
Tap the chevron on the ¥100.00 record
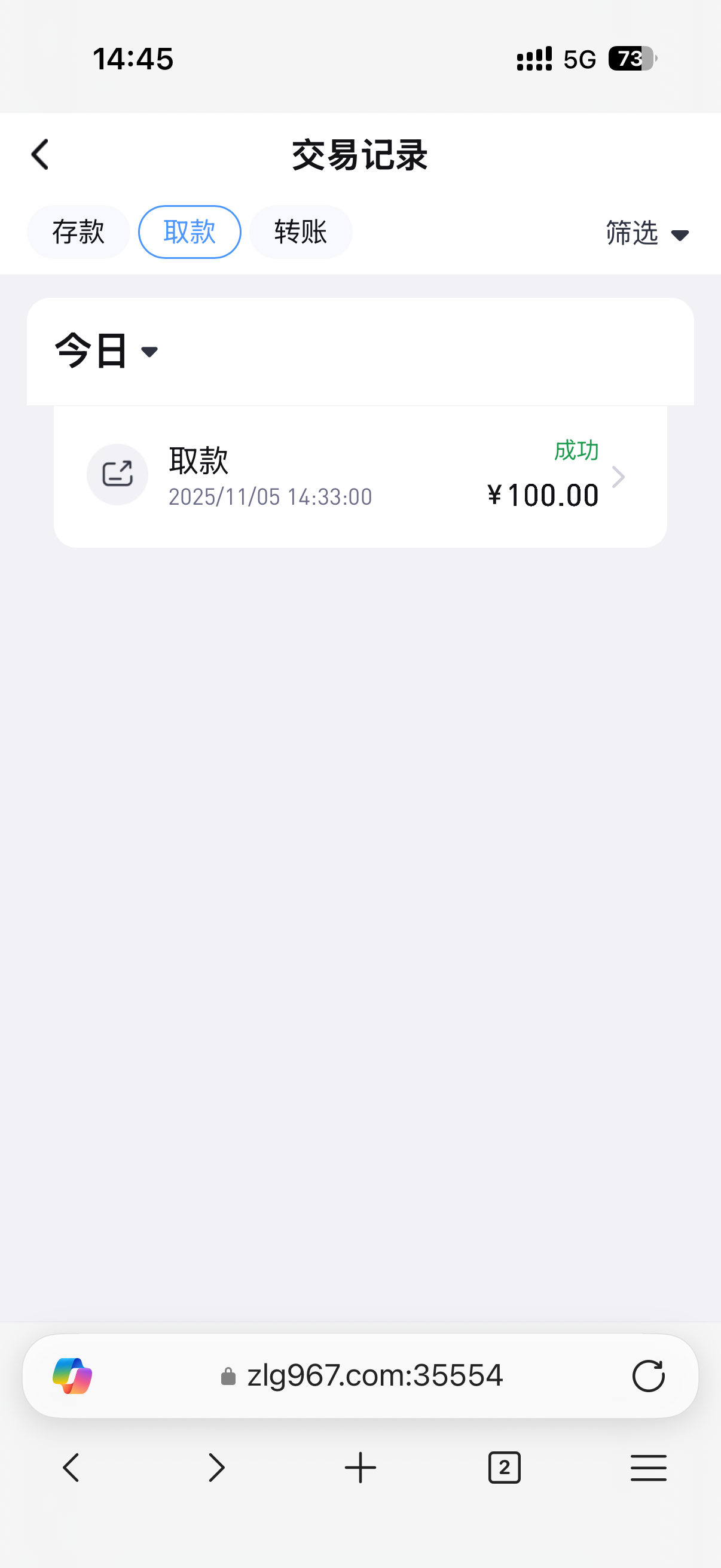[x=618, y=477]
